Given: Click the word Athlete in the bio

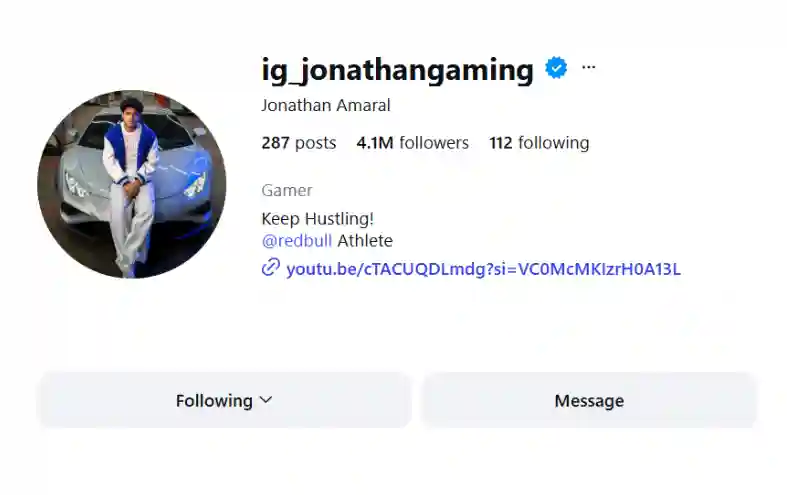Looking at the screenshot, I should pyautogui.click(x=365, y=241).
